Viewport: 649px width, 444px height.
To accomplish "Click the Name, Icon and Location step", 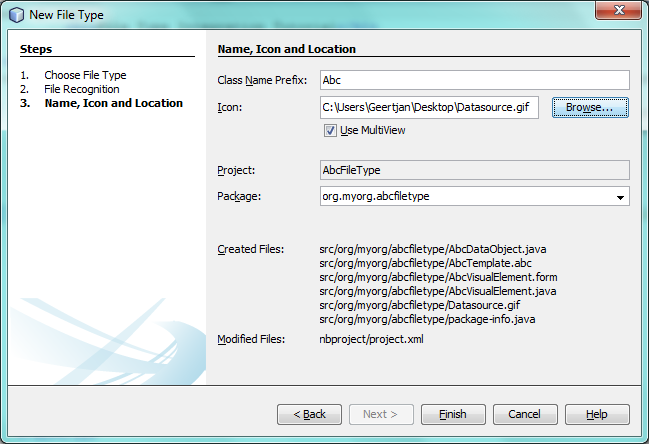I will 113,103.
